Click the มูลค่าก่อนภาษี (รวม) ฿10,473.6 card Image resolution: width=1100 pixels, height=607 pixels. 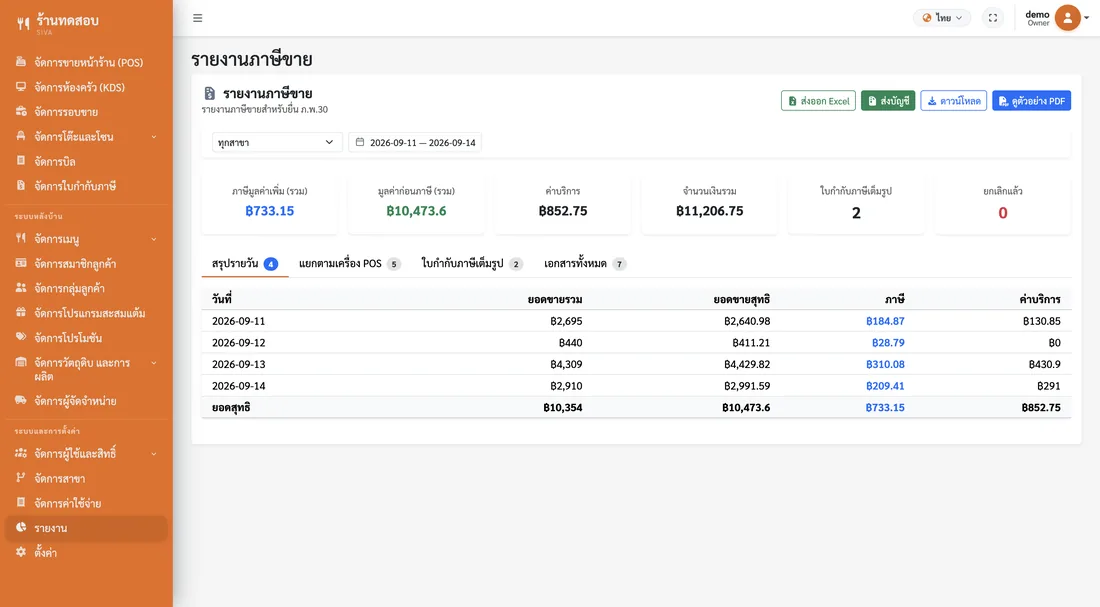click(x=416, y=204)
